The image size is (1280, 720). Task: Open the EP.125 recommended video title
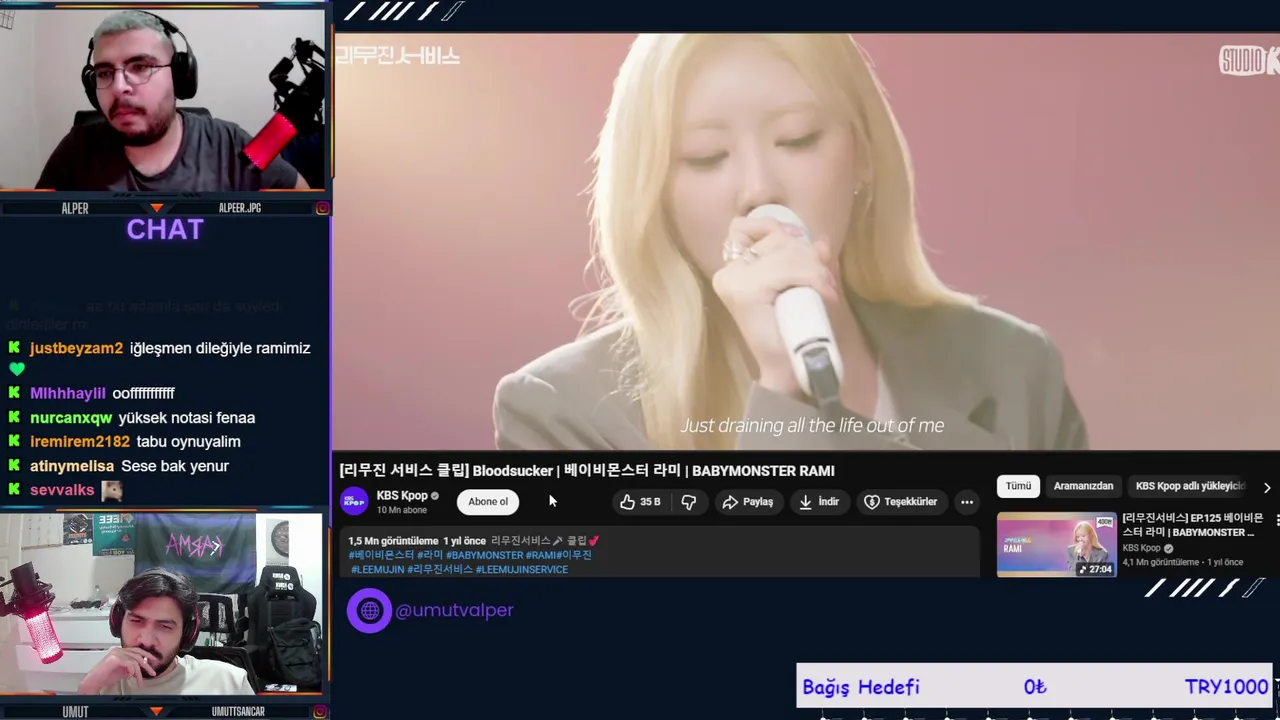click(1193, 525)
